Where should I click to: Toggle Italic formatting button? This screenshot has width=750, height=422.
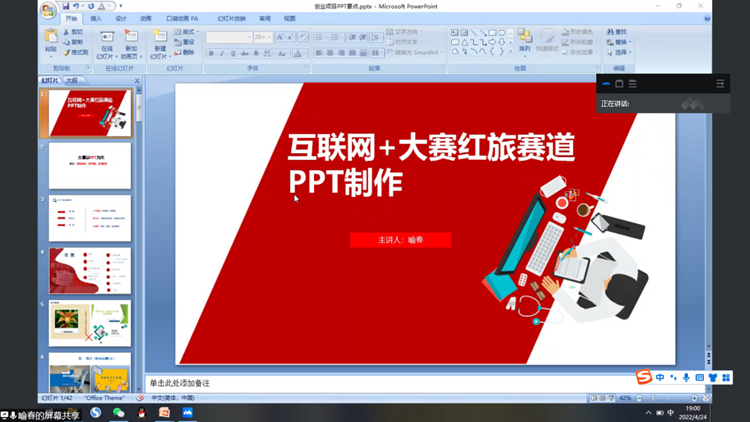click(x=222, y=53)
